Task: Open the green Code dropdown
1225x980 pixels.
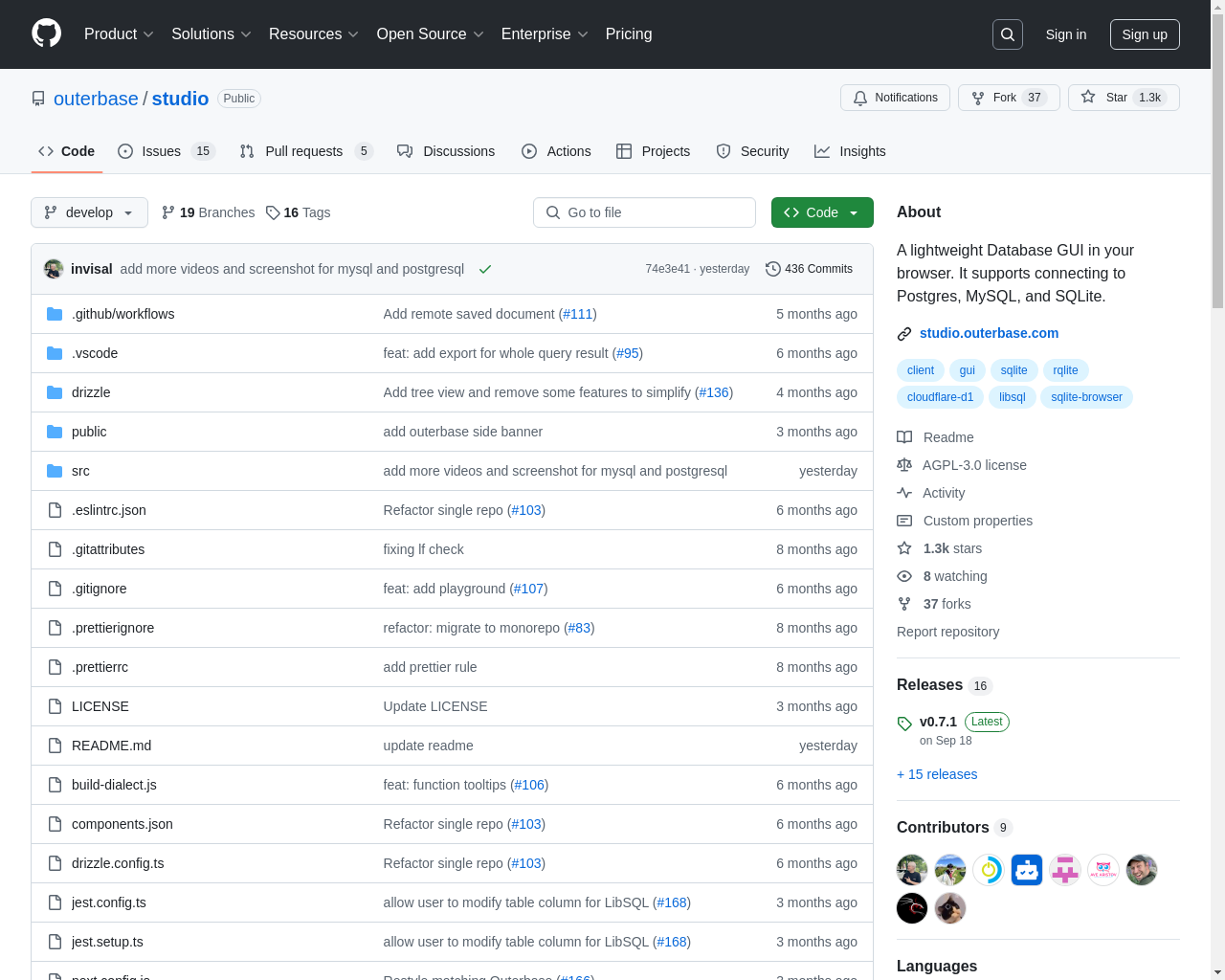Action: coord(822,212)
